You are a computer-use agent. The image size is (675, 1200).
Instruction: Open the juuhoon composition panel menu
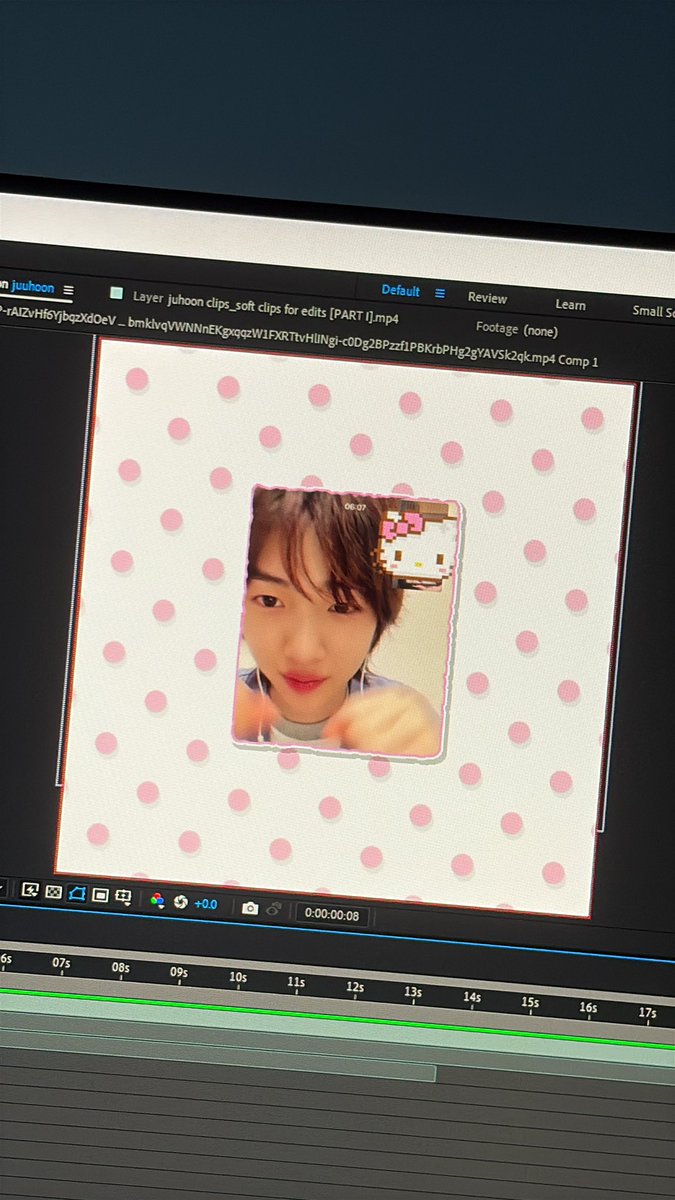pyautogui.click(x=68, y=290)
